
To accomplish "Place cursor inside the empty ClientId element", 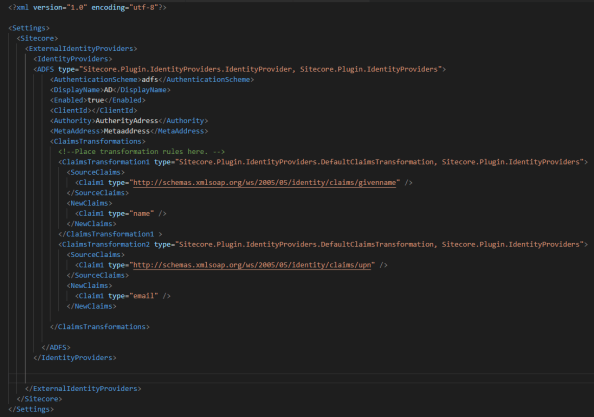I will (x=92, y=111).
